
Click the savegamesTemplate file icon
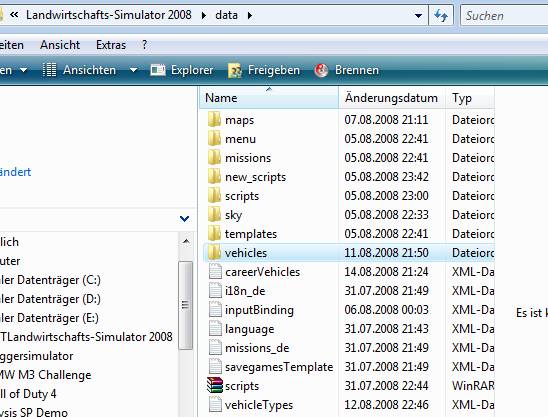215,366
